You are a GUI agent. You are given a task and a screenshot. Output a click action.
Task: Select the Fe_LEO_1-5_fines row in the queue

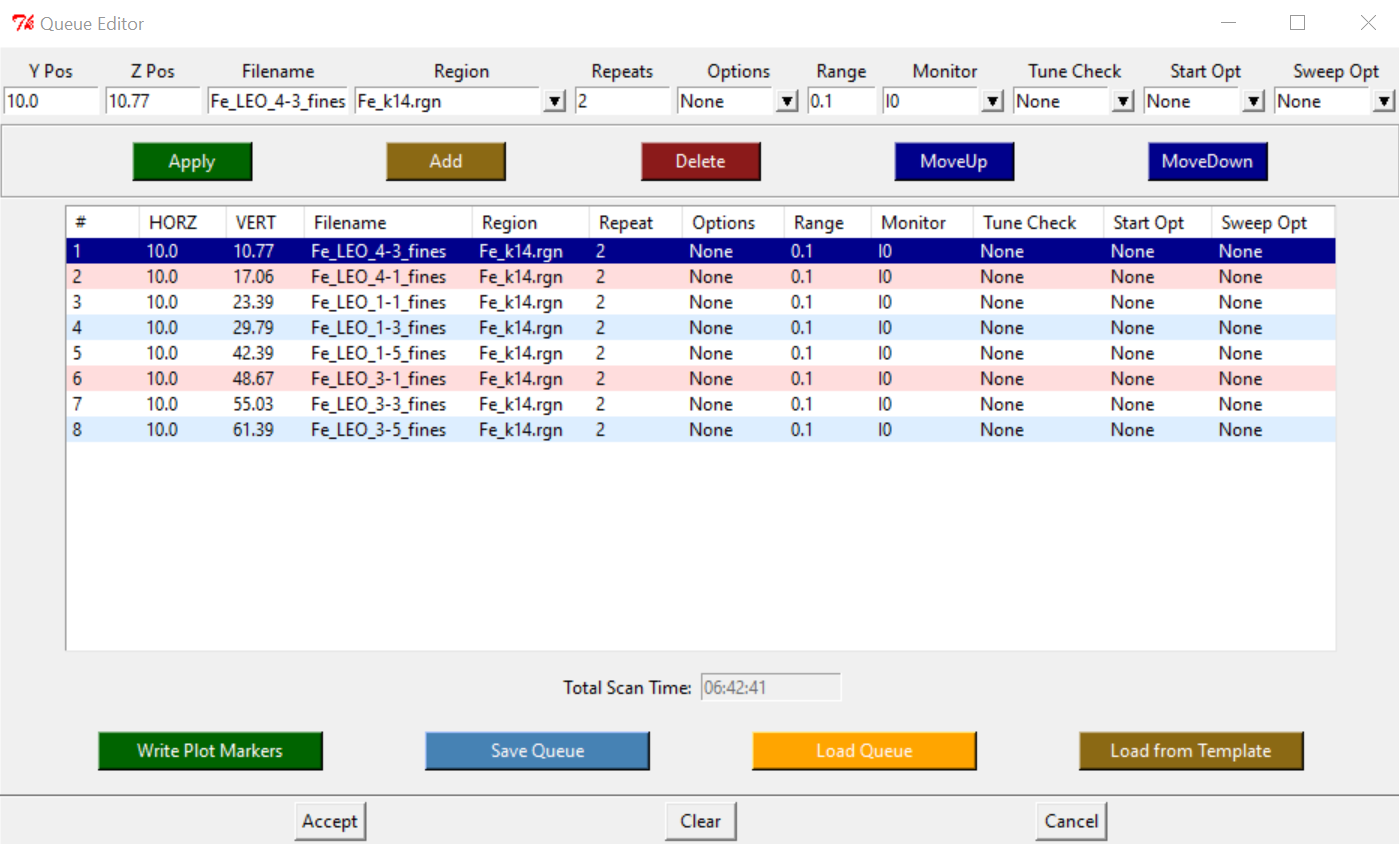400,353
